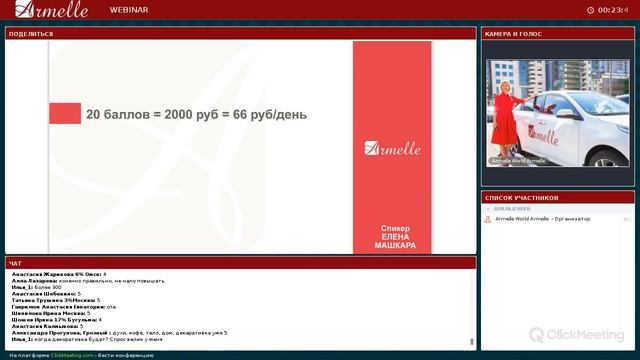Click the Armelle logo on the red slide banner

point(392,149)
